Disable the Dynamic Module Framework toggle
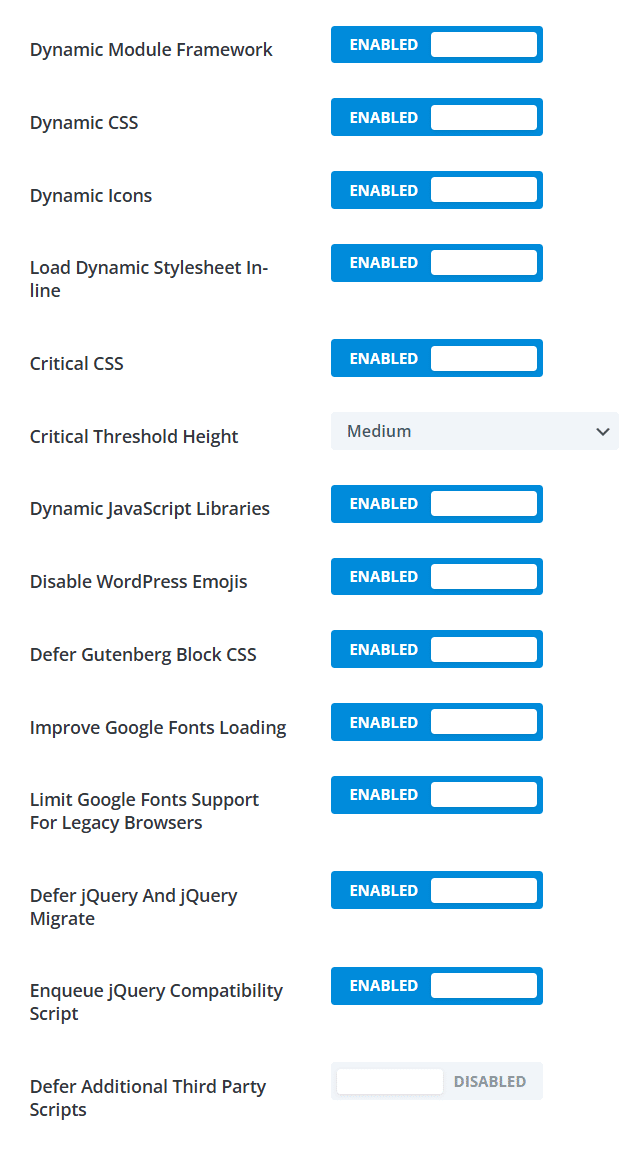The width and height of the screenshot is (629, 1168). (437, 44)
